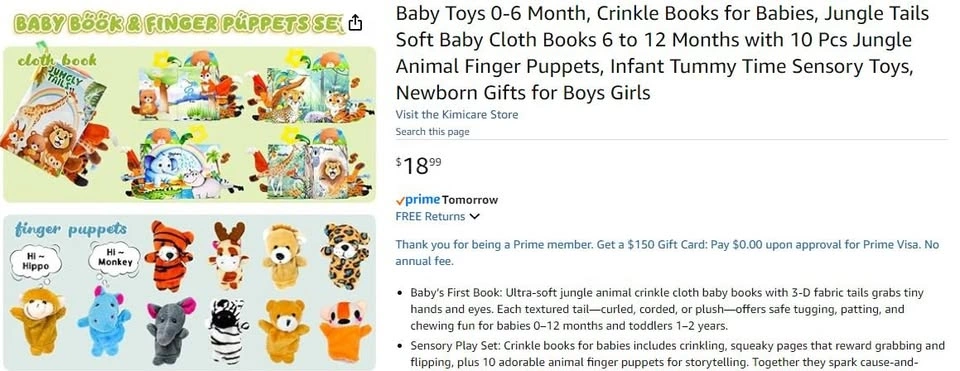Visit the Kimicare Store link

coord(457,114)
